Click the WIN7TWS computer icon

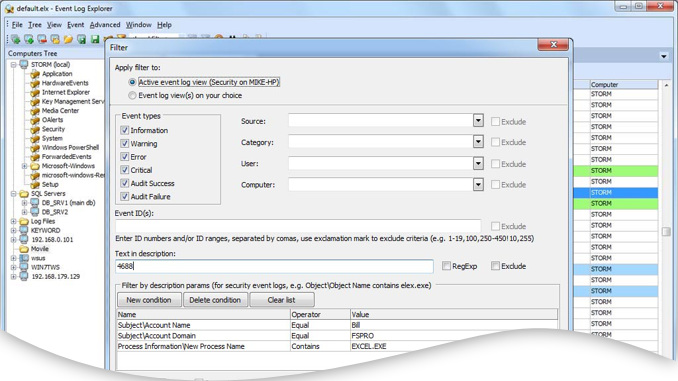(x=24, y=267)
